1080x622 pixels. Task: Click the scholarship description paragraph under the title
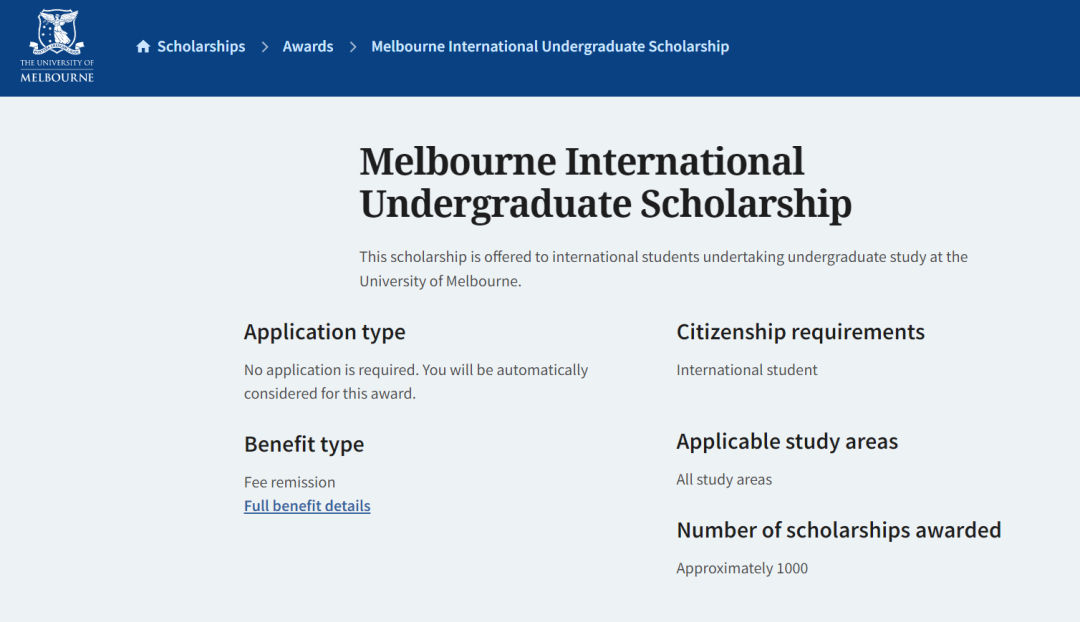pyautogui.click(x=663, y=268)
